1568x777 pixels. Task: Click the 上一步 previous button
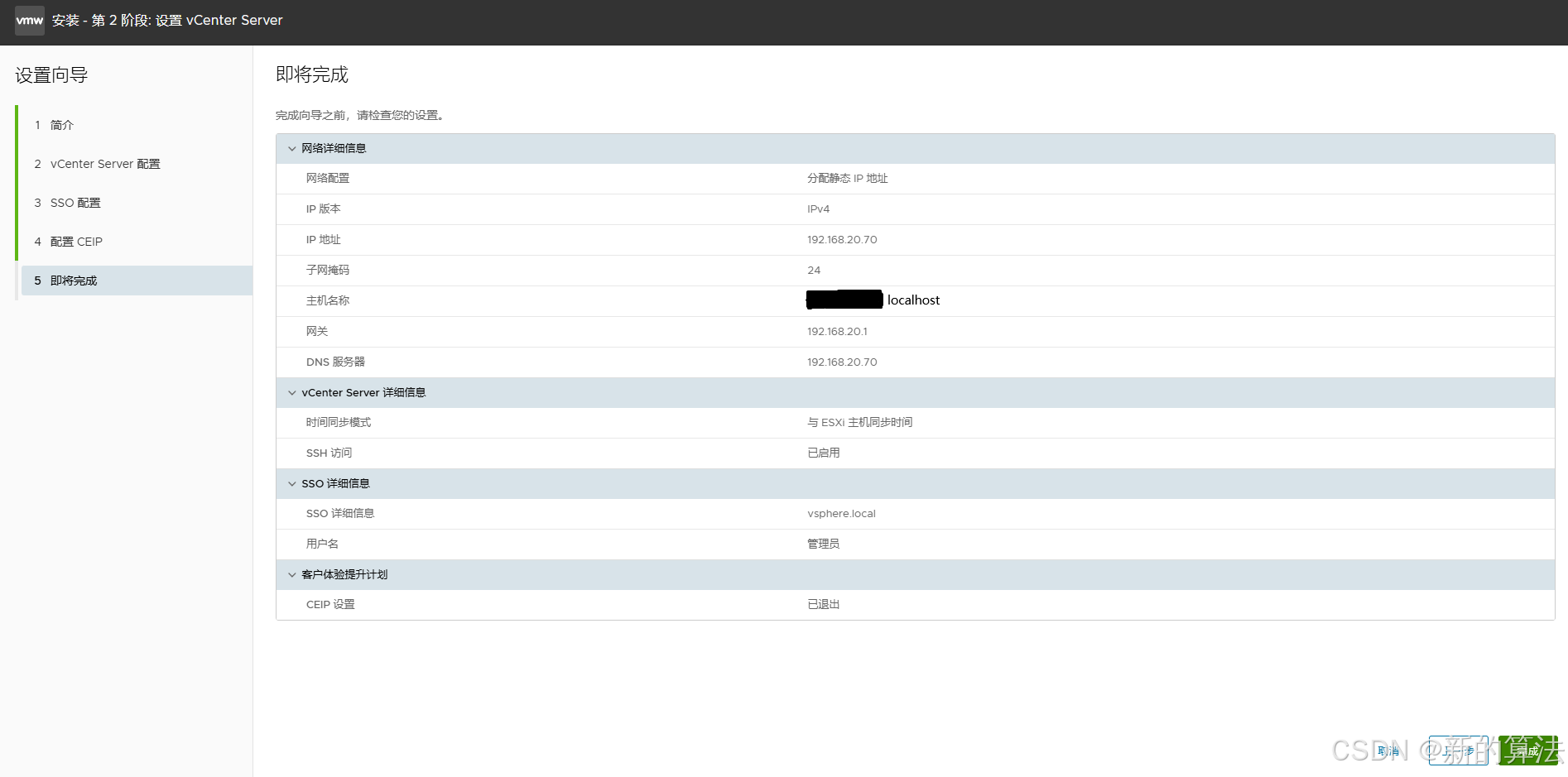click(x=1459, y=751)
